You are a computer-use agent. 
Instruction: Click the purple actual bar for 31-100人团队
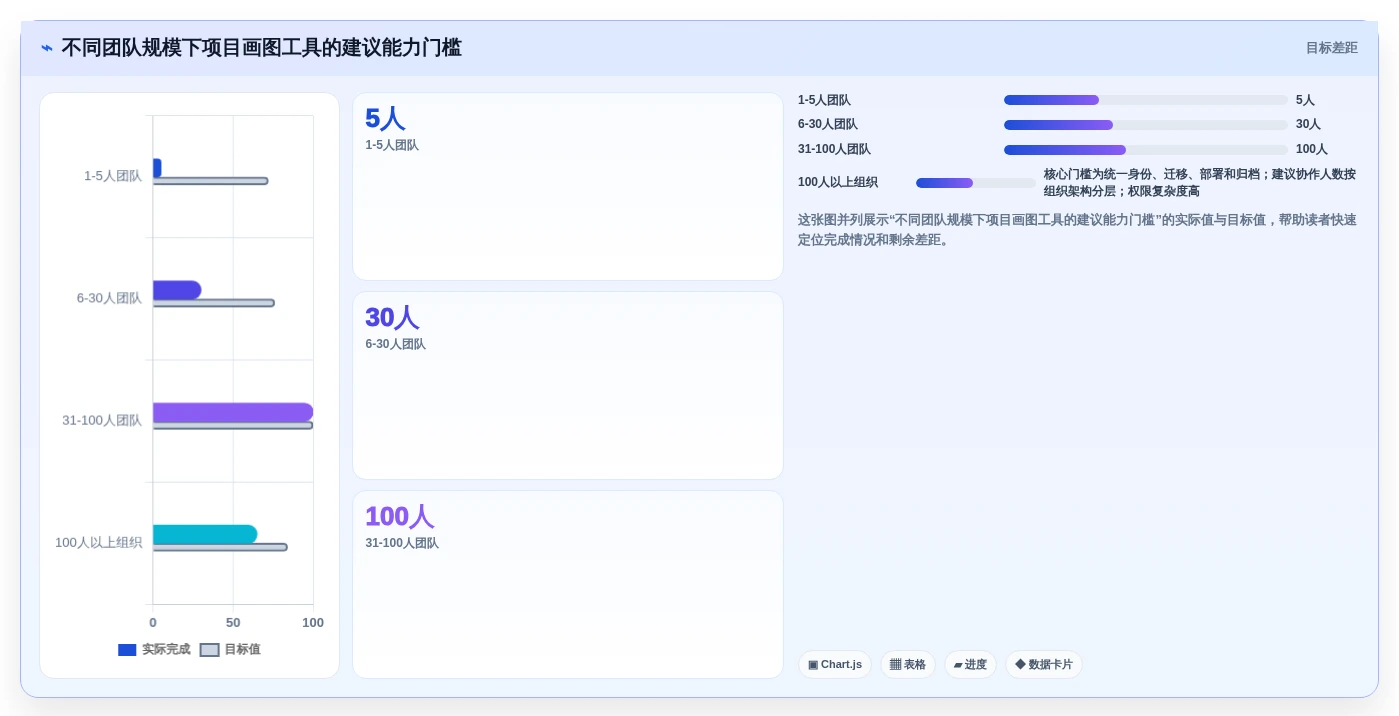[233, 412]
